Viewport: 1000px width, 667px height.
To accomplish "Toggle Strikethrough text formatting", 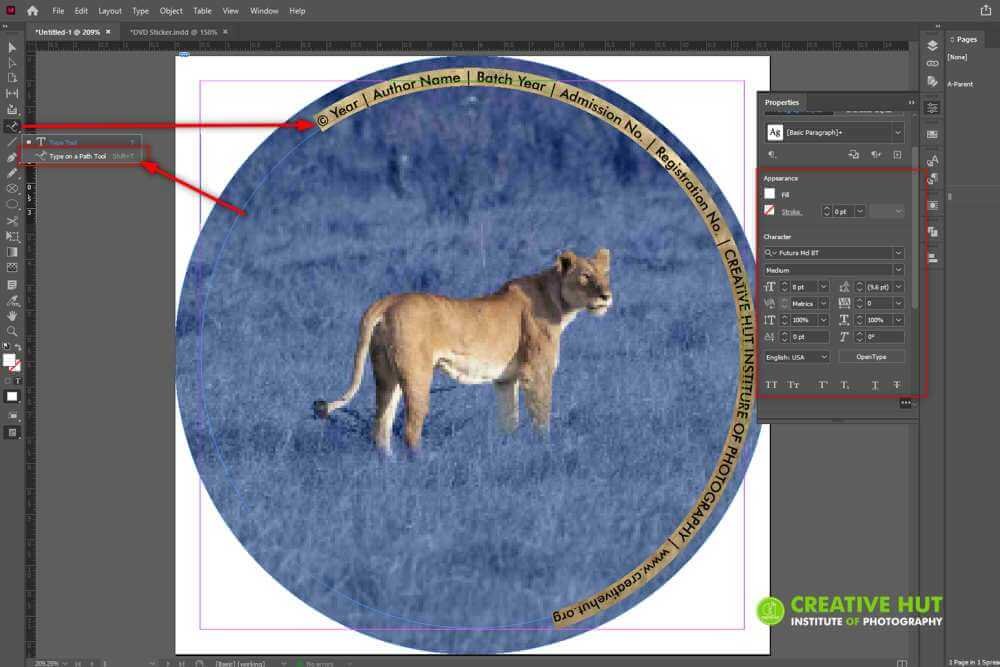I will point(897,385).
